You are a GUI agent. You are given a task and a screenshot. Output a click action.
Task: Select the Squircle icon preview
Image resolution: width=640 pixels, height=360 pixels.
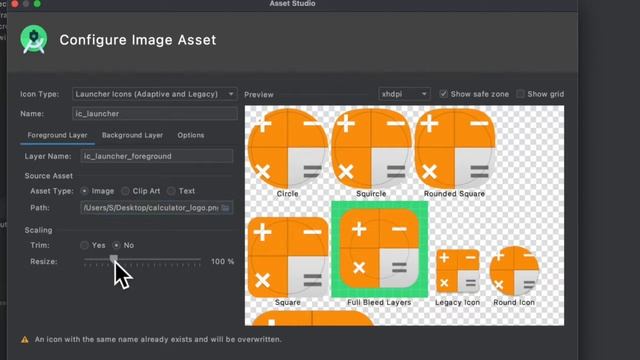point(371,149)
